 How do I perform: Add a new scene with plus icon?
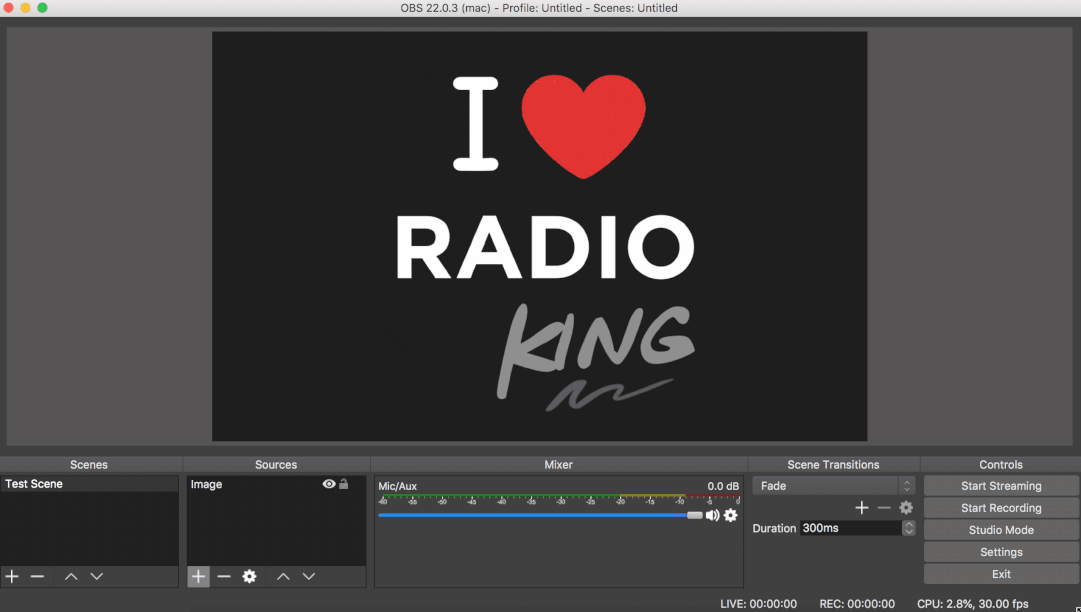pos(12,576)
